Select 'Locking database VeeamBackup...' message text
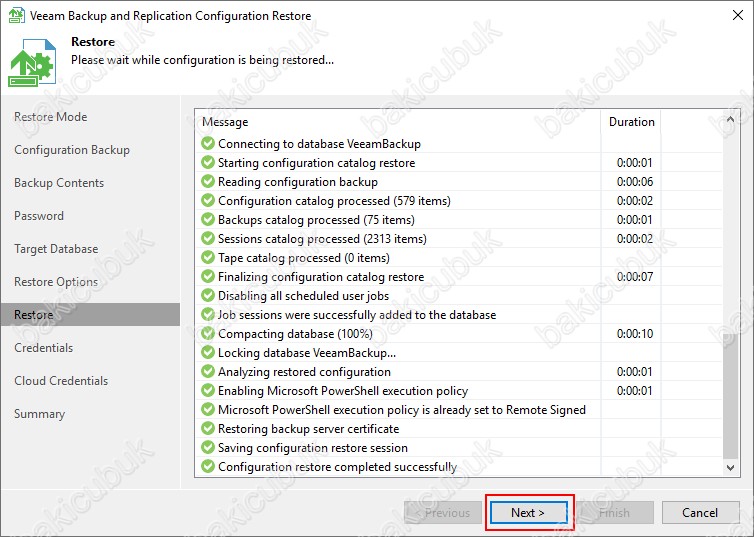The image size is (754, 537). tap(307, 353)
